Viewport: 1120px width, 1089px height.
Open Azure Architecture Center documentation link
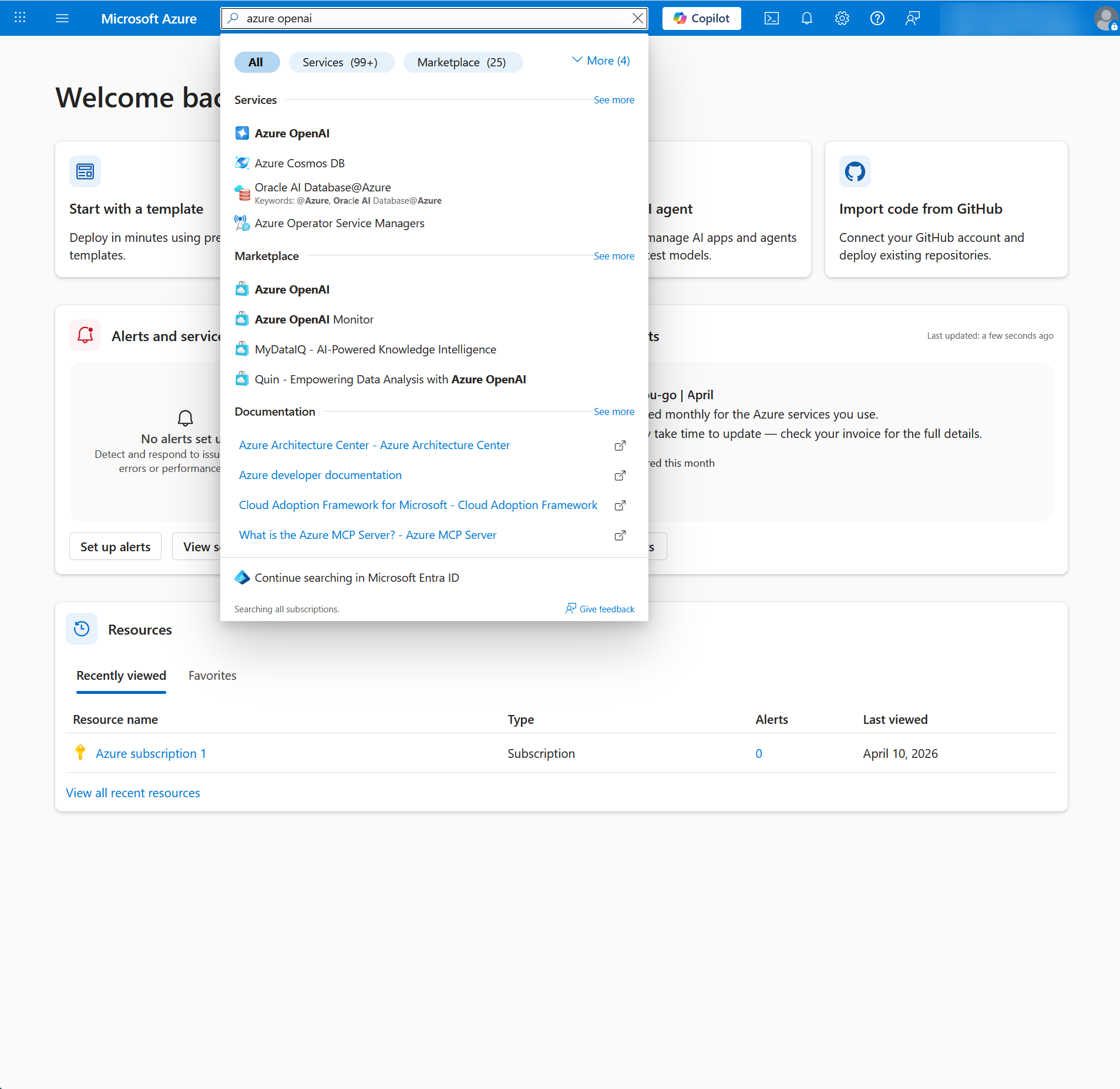point(374,445)
